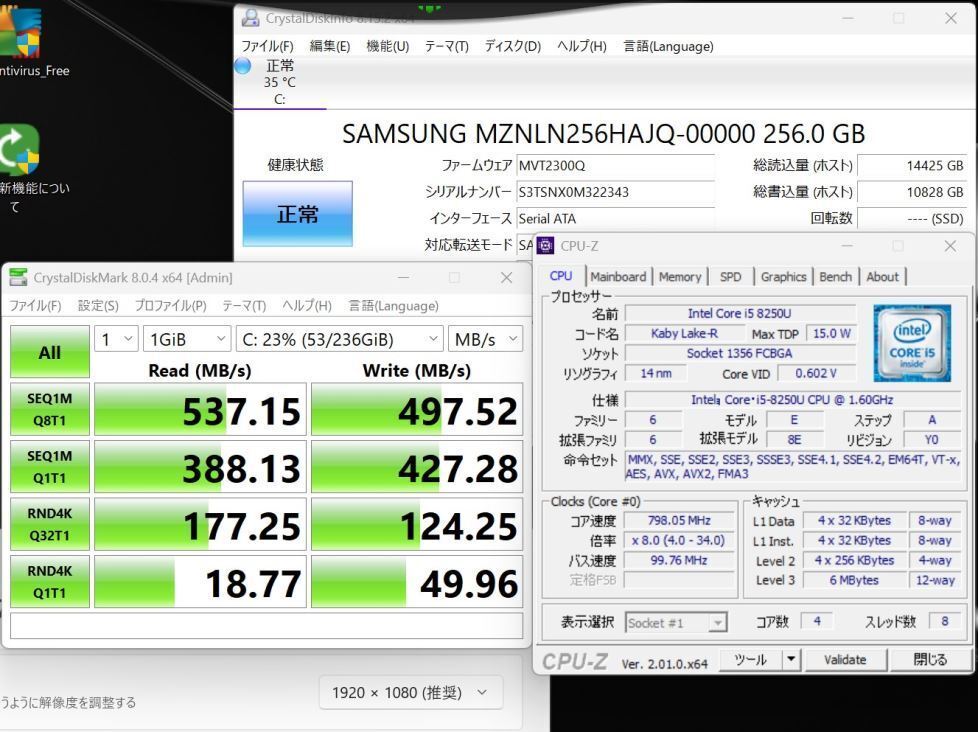The image size is (978, 732).
Task: Click the SEQ1M Q1T1 read result 388.13
Action: [200, 467]
